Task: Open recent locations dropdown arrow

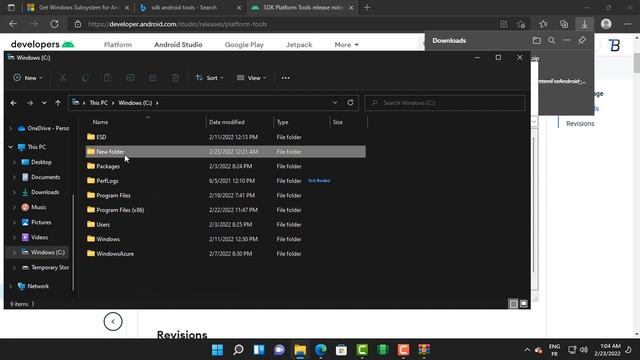Action: point(44,103)
